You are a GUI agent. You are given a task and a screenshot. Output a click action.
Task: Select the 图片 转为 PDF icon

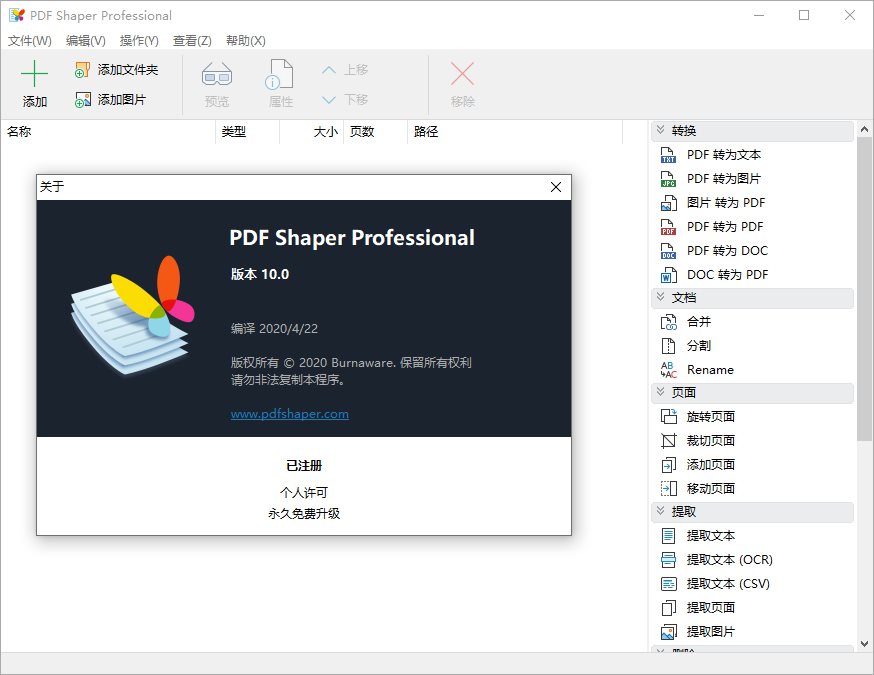click(668, 203)
